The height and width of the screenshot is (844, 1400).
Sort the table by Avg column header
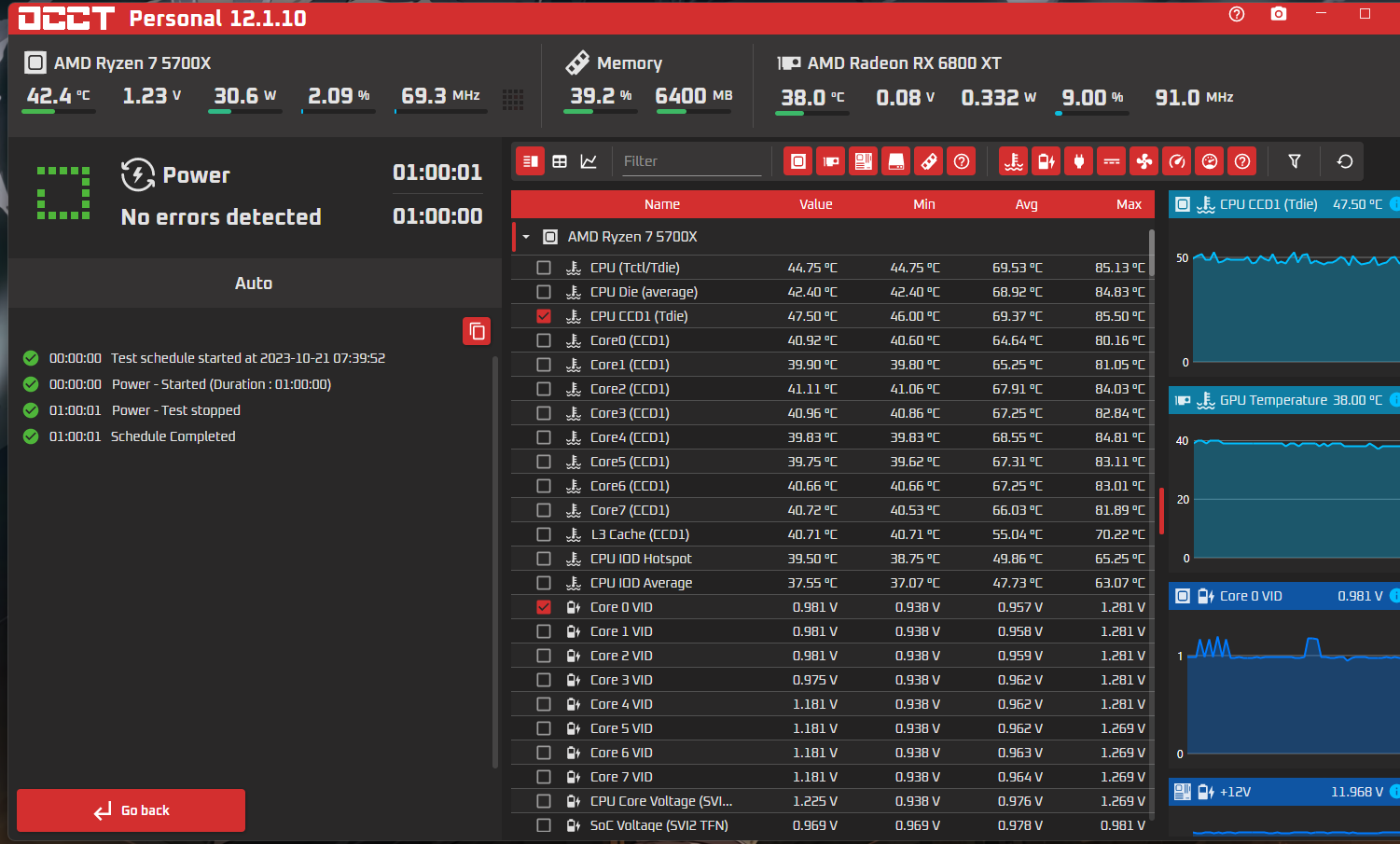(x=1027, y=204)
